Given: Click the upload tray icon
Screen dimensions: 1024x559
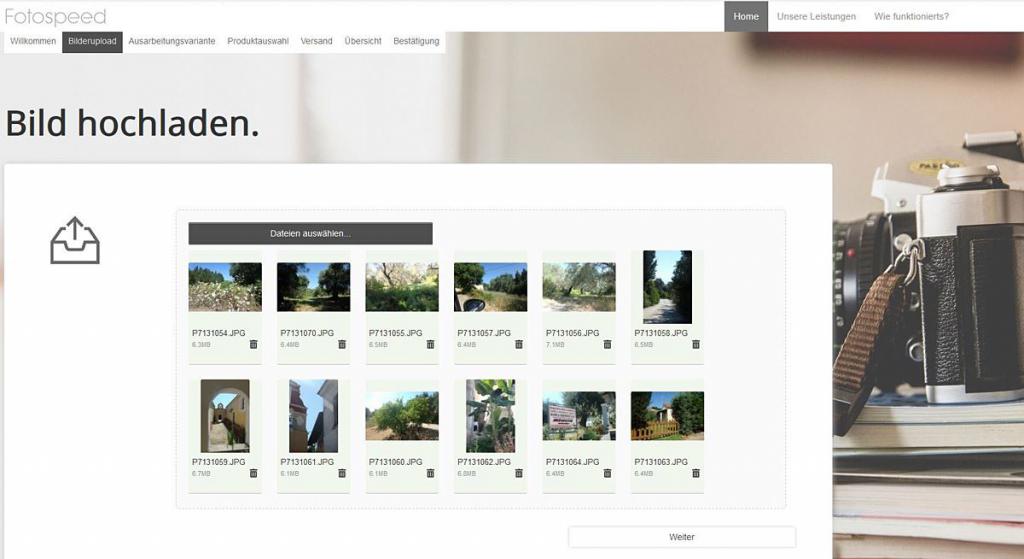Looking at the screenshot, I should coord(75,240).
